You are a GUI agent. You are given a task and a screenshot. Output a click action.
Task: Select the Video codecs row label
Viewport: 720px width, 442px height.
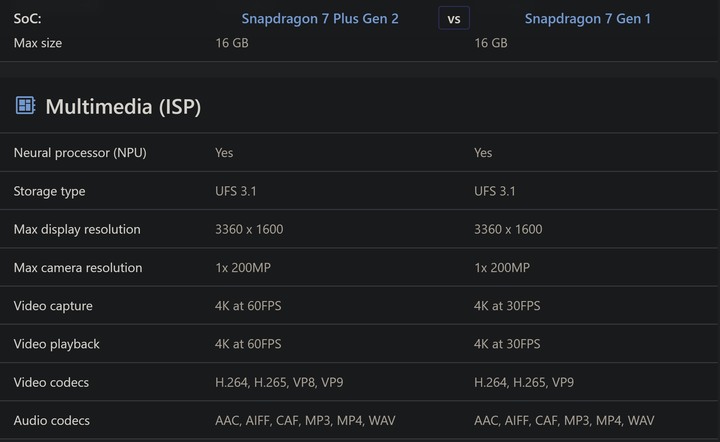coord(51,382)
